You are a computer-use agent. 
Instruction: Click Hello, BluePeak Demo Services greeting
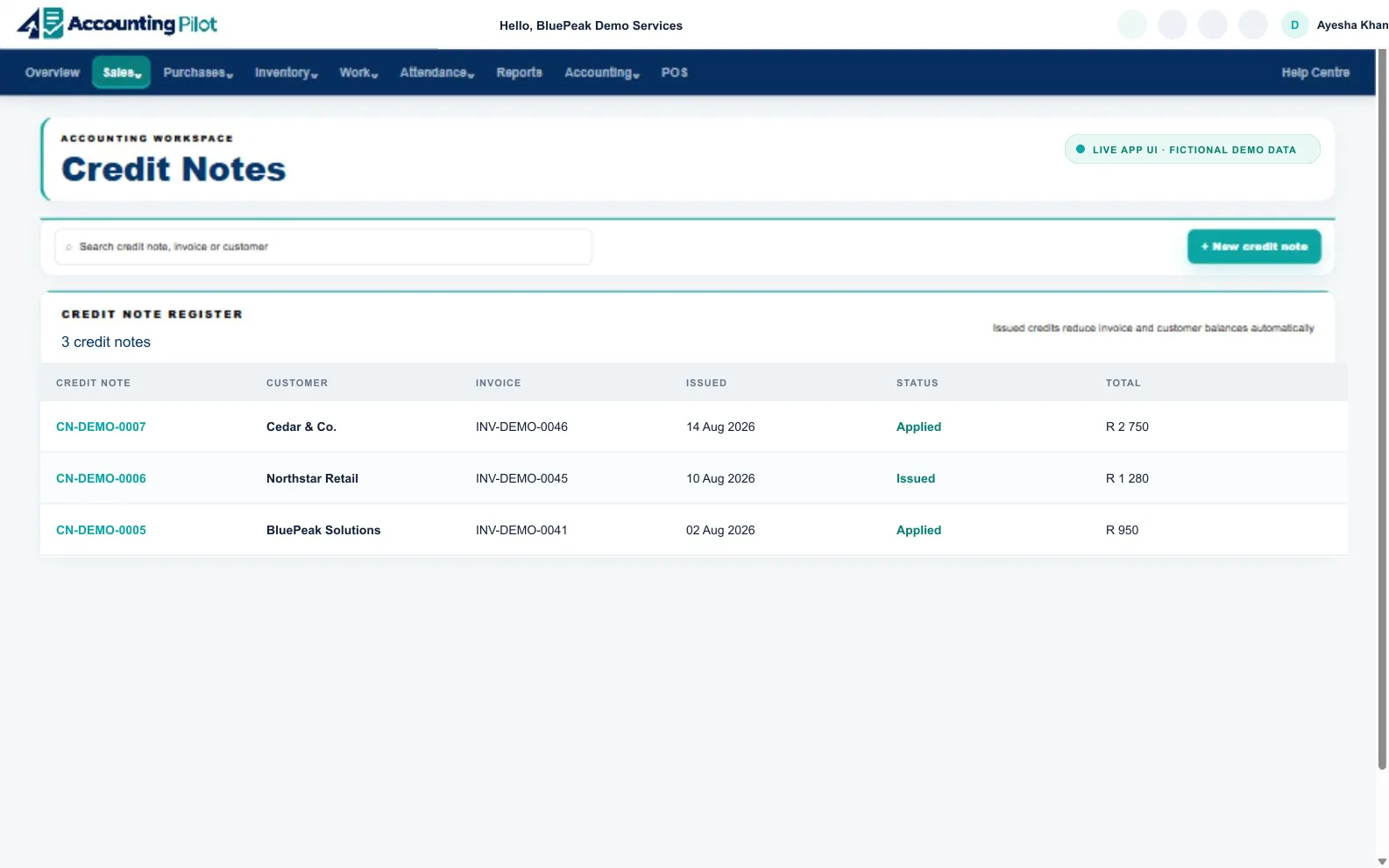[x=591, y=25]
